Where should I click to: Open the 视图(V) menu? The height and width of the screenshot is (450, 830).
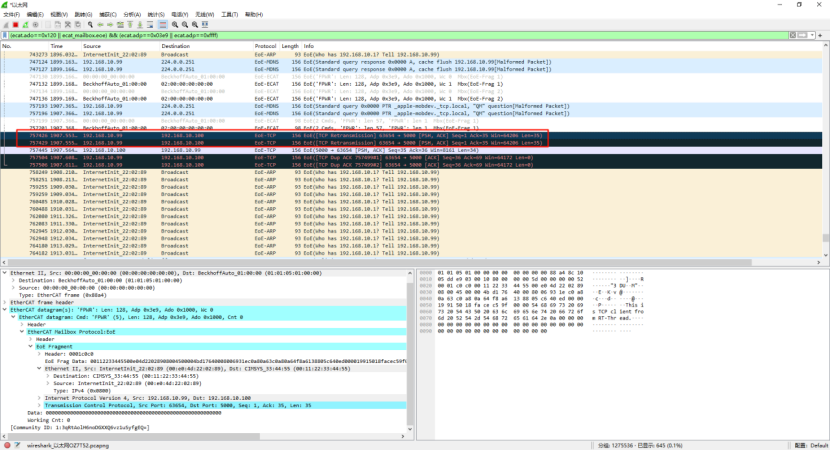coord(59,14)
